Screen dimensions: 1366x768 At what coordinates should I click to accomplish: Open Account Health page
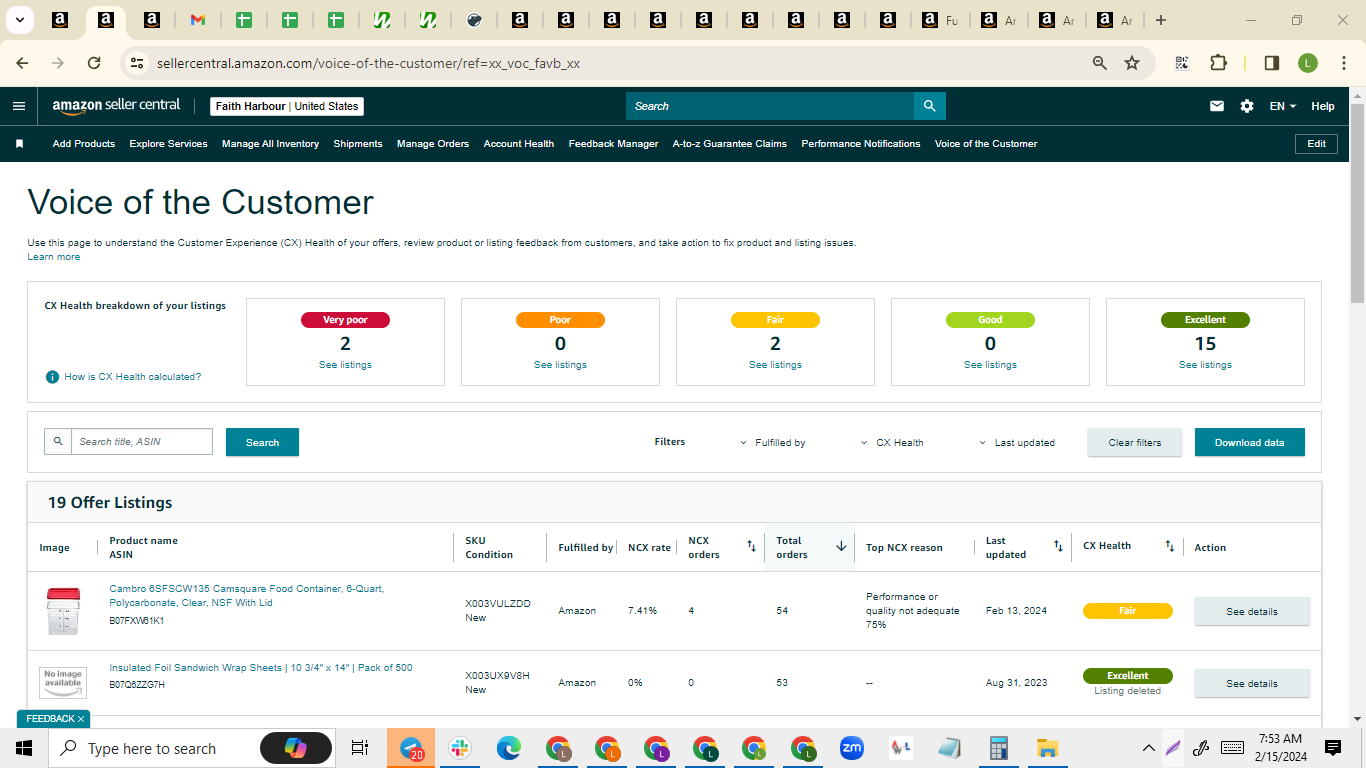pyautogui.click(x=519, y=144)
